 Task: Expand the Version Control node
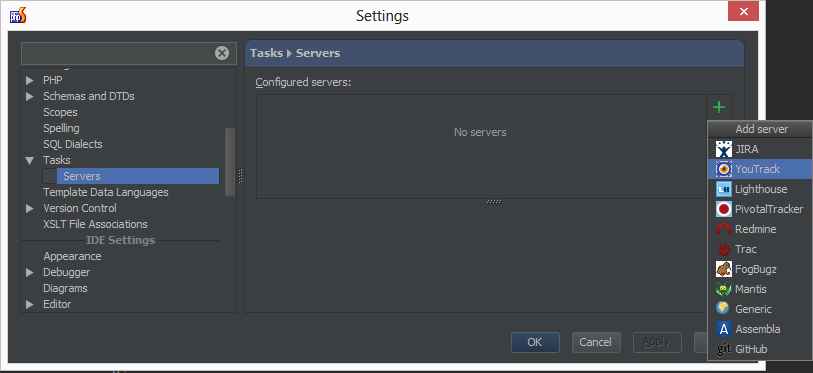coord(30,209)
